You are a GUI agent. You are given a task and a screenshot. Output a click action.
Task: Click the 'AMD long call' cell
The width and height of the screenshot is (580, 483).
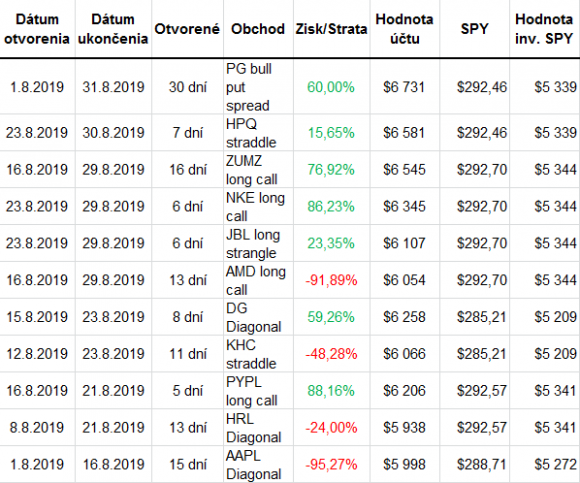click(258, 280)
